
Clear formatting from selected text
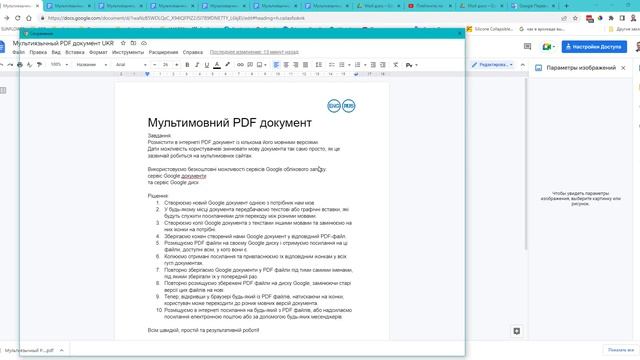tap(396, 64)
